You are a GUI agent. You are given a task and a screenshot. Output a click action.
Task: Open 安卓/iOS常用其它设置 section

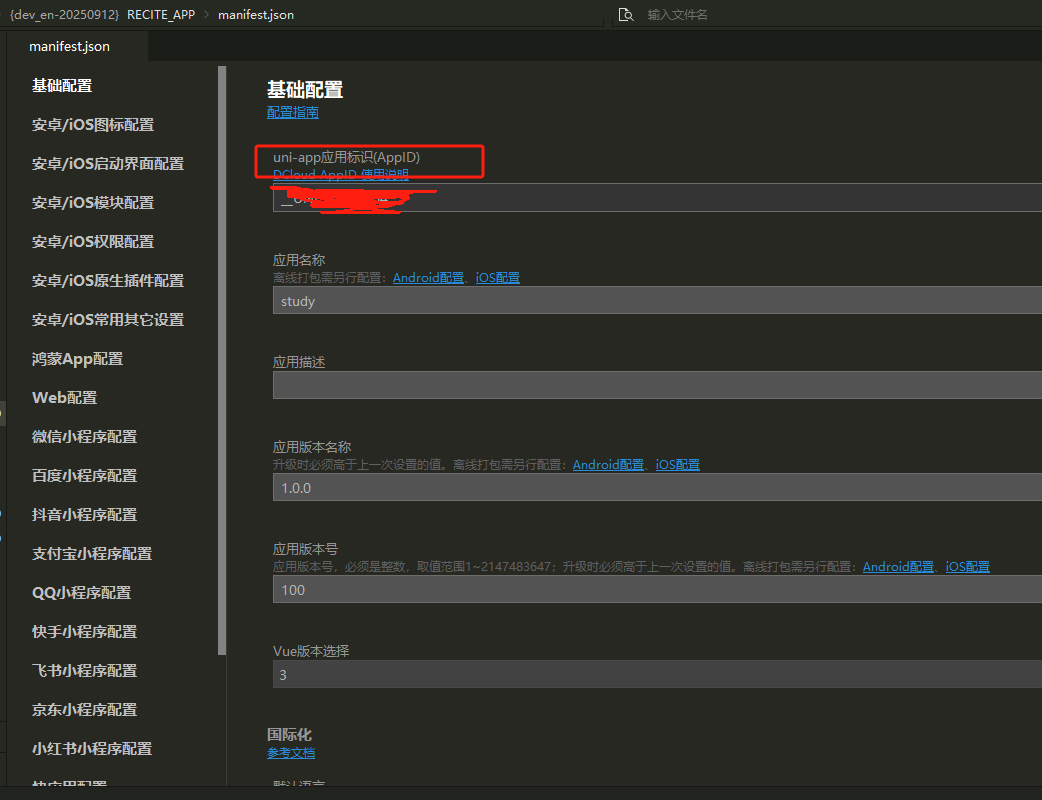(x=108, y=320)
